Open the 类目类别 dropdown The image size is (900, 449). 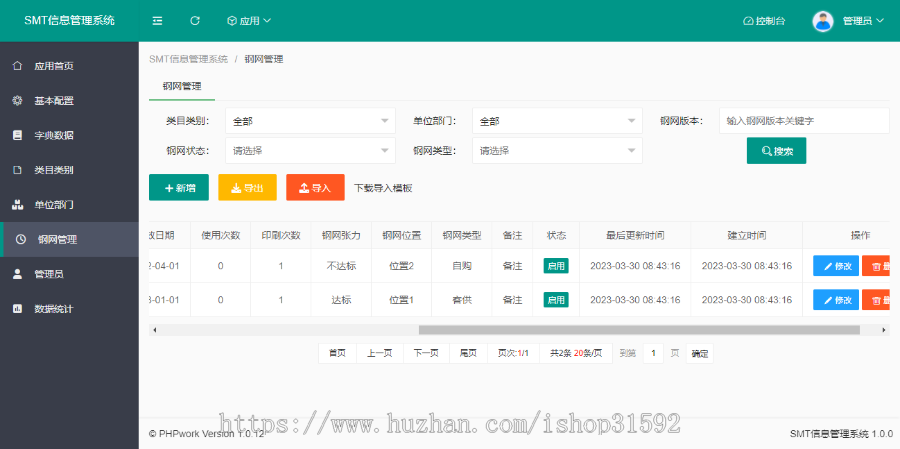[311, 121]
